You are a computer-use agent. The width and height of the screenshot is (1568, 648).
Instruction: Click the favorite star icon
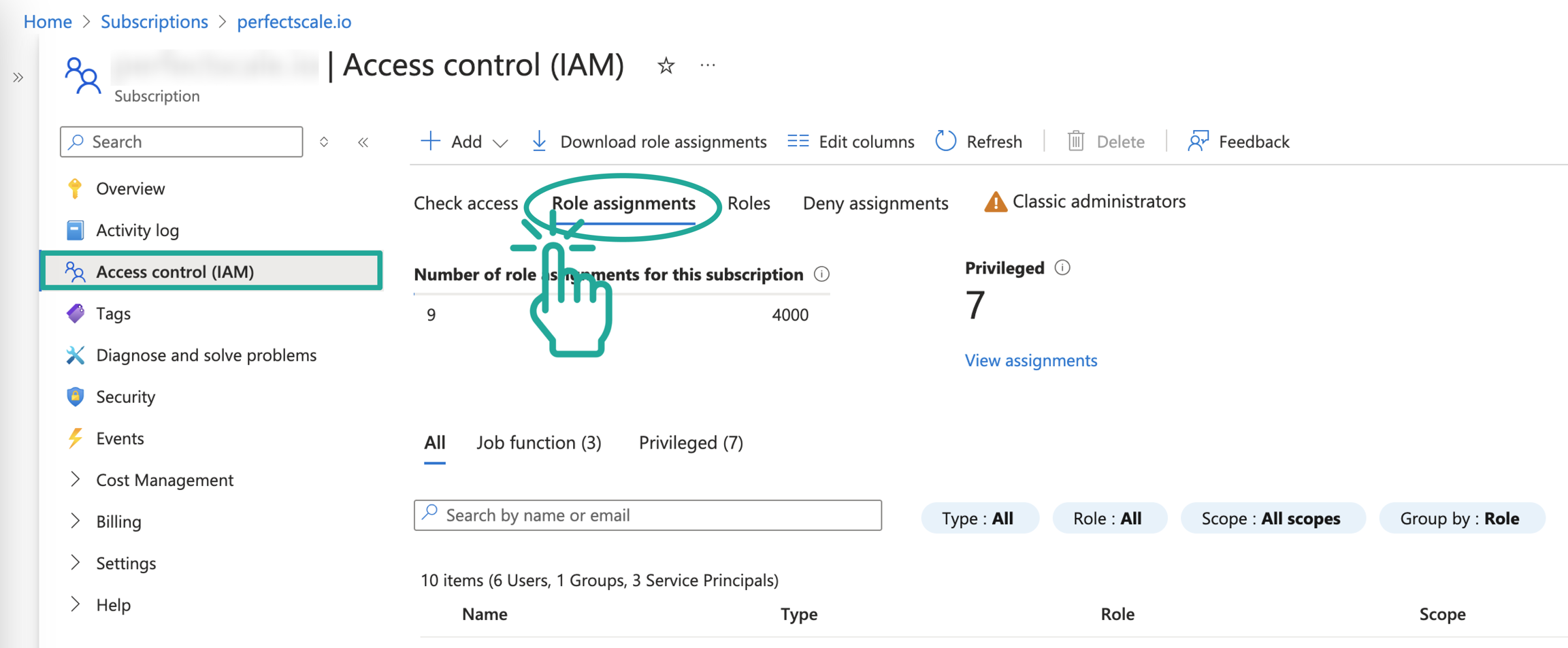click(x=666, y=66)
